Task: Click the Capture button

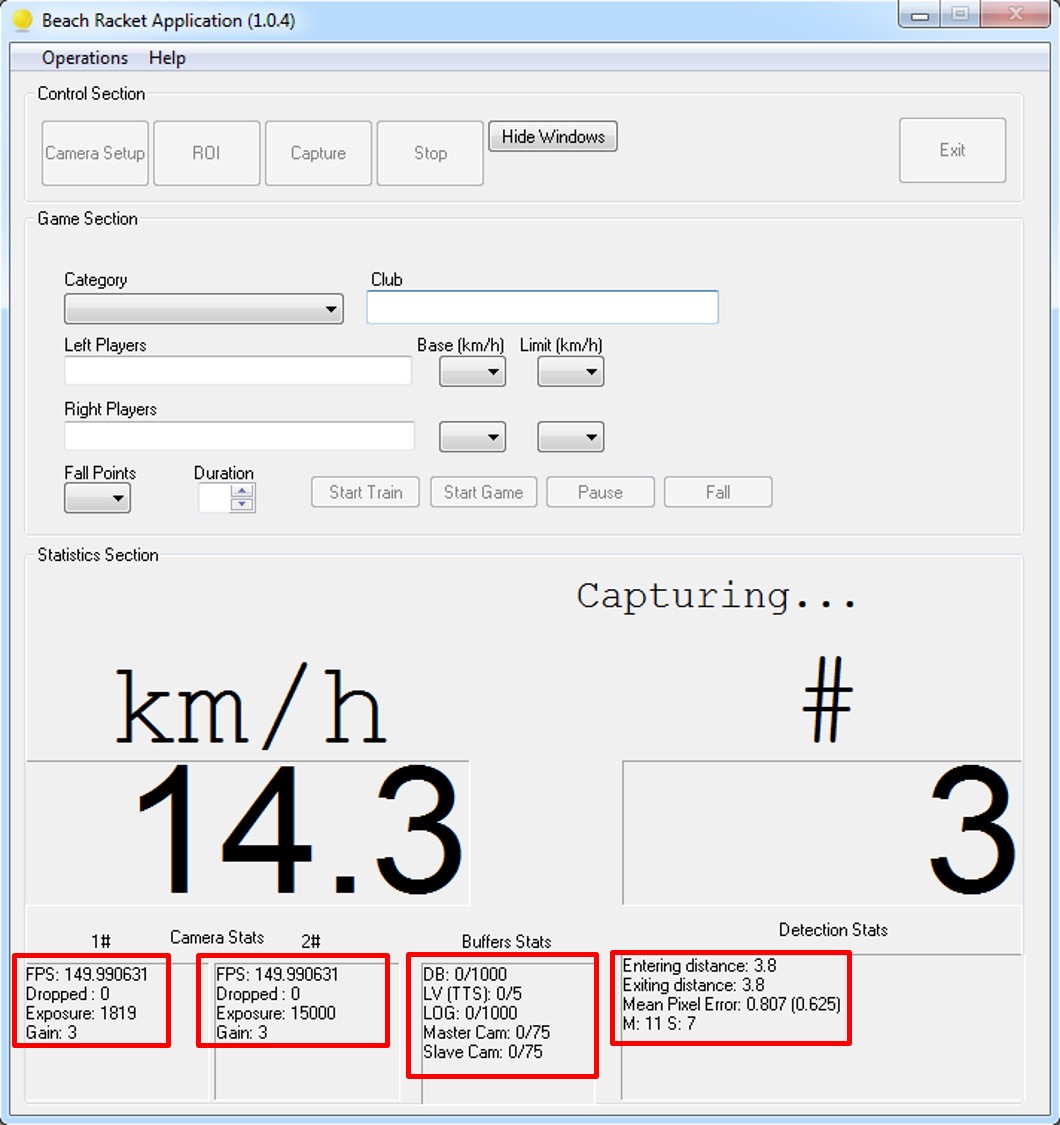Action: coord(318,153)
